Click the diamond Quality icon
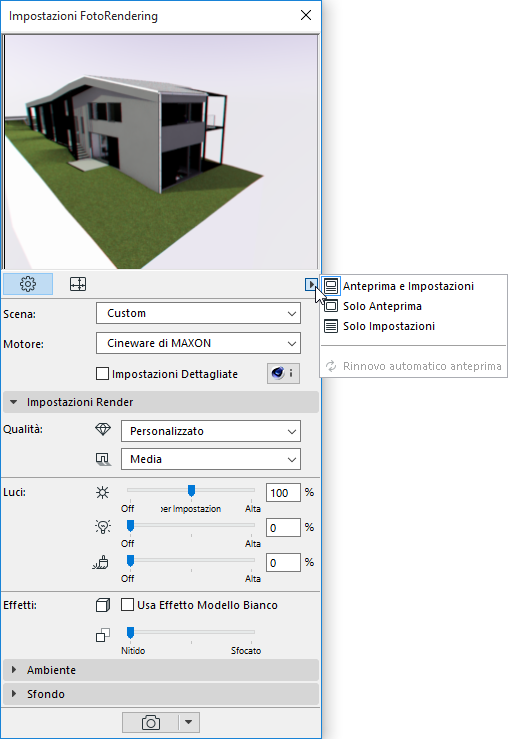The height and width of the screenshot is (739, 508). coord(103,429)
